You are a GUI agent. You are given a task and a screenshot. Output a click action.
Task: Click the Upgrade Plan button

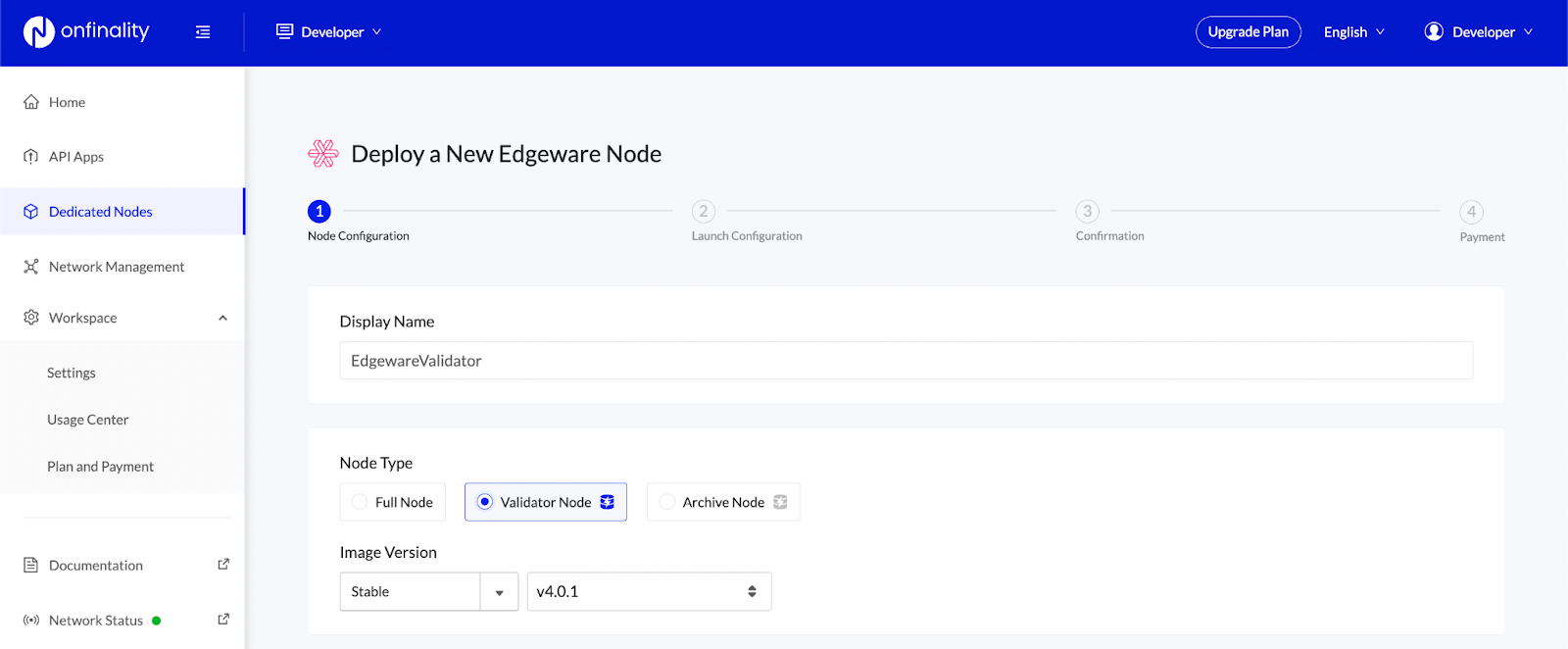(1249, 32)
